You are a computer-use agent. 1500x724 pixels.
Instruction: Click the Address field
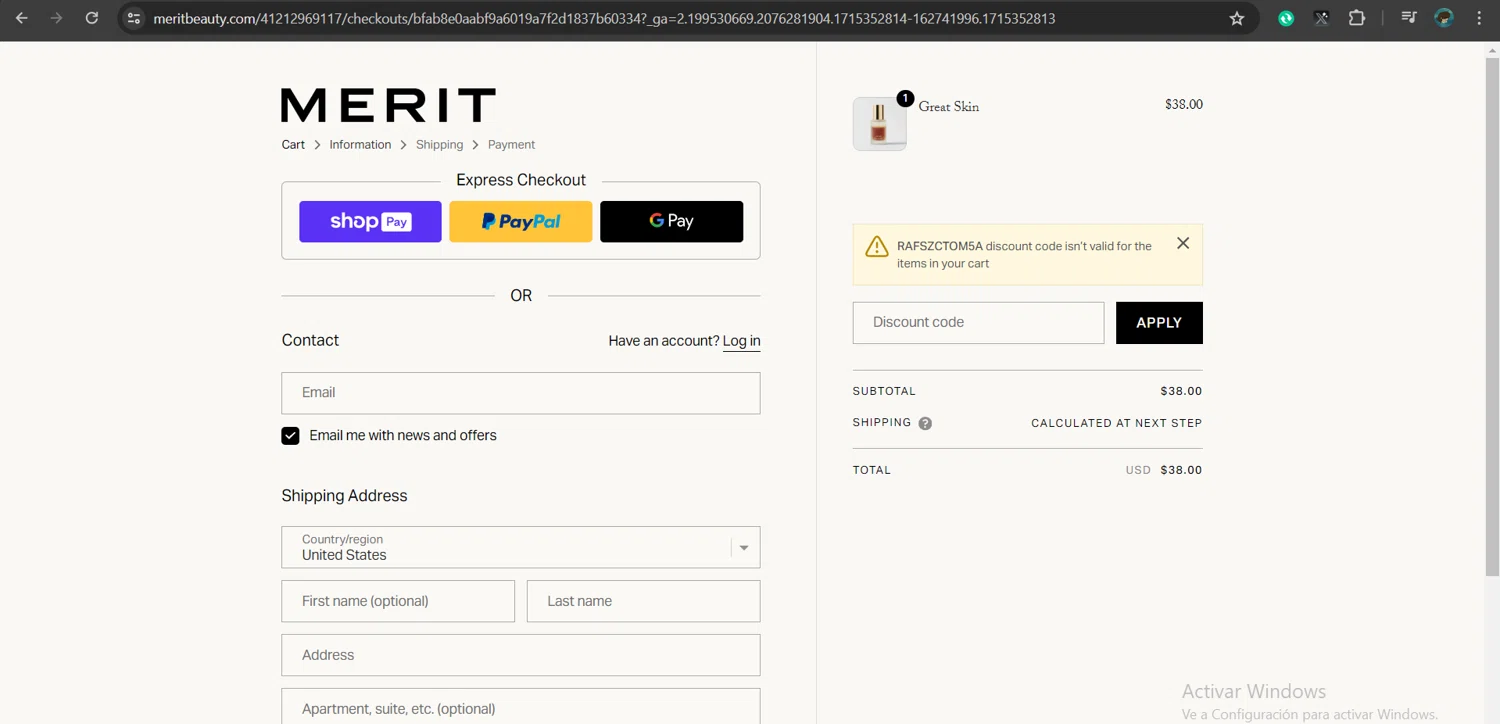tap(521, 655)
